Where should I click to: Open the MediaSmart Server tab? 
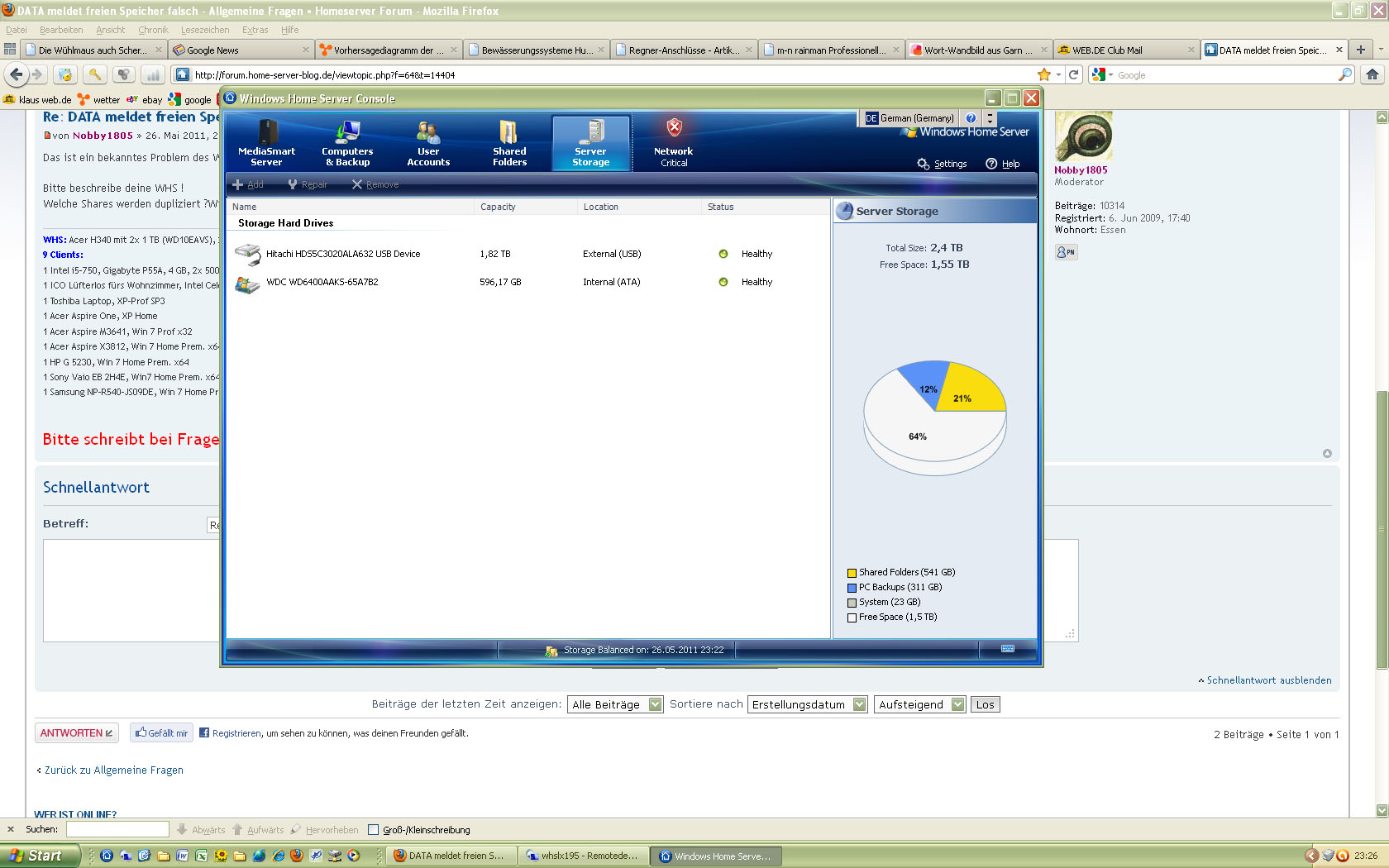[266, 142]
